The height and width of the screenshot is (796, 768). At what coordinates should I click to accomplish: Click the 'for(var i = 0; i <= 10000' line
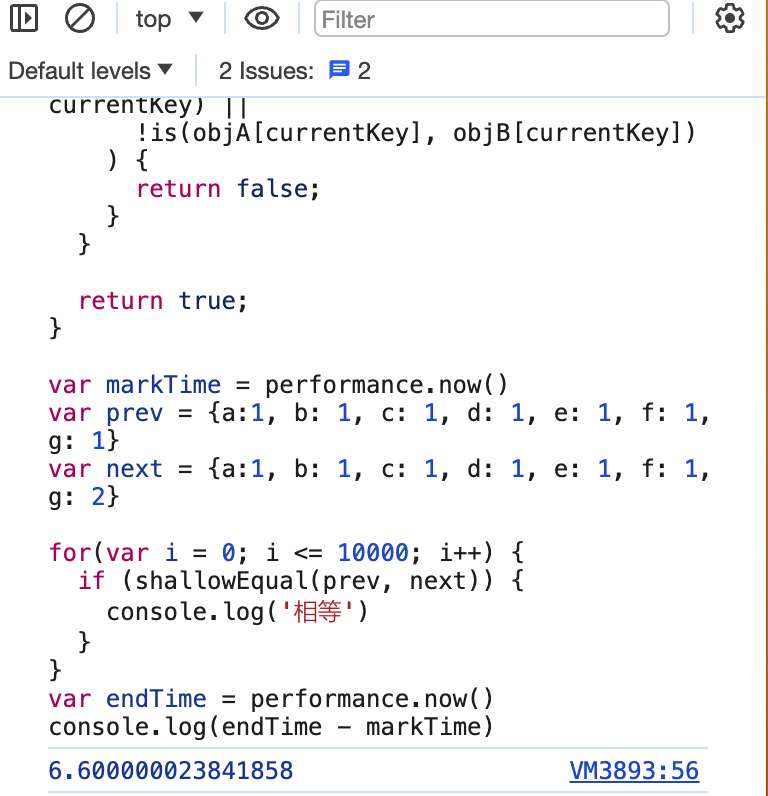(286, 552)
